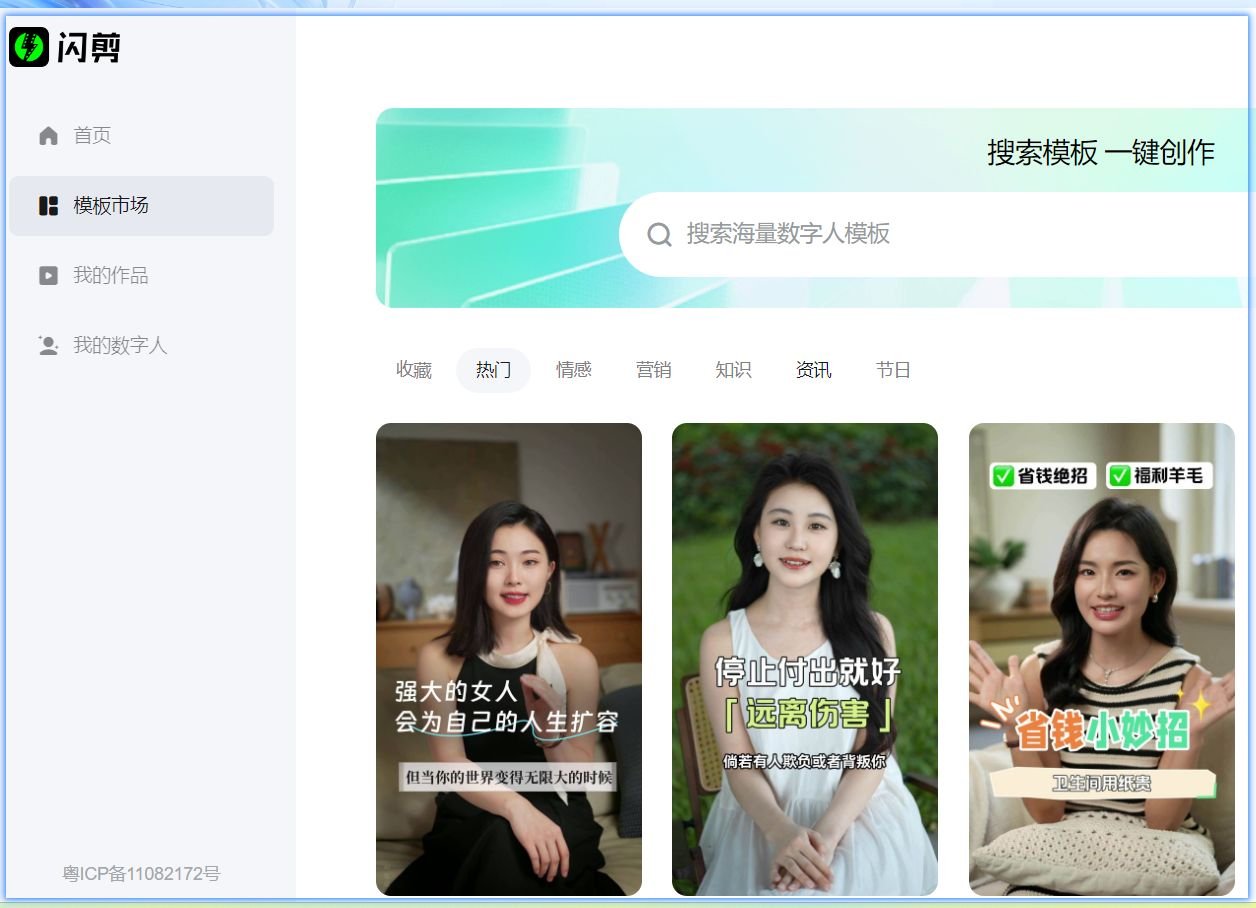Select the home icon next to 首页 text
Image resolution: width=1256 pixels, height=908 pixels.
pyautogui.click(x=47, y=135)
